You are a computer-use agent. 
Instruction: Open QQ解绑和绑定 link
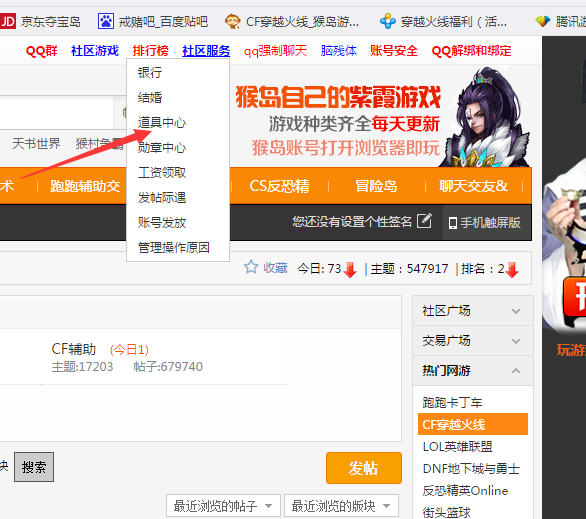click(471, 50)
